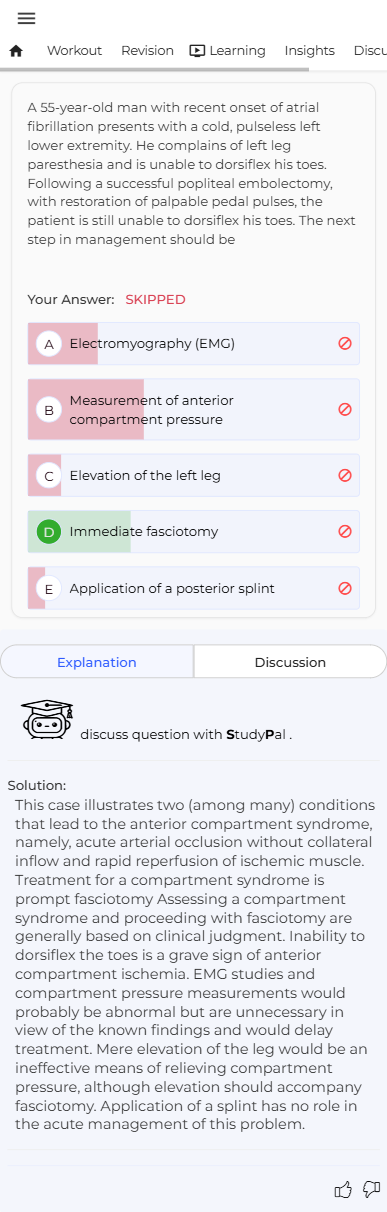Click strike-out icon on Electromyography option
387x1212 pixels.
(x=345, y=344)
